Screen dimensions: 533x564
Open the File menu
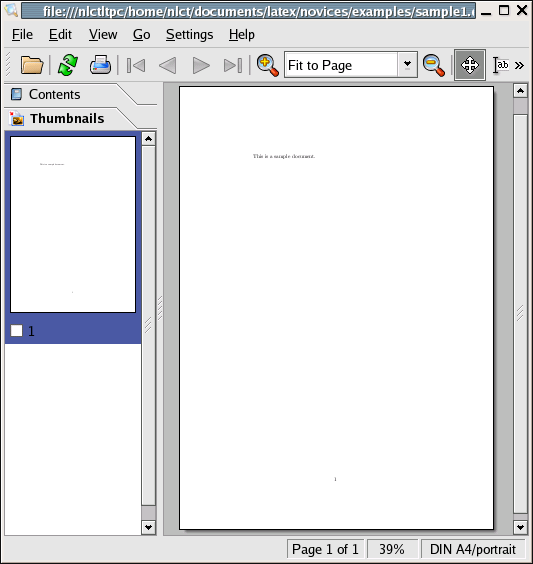pos(22,35)
